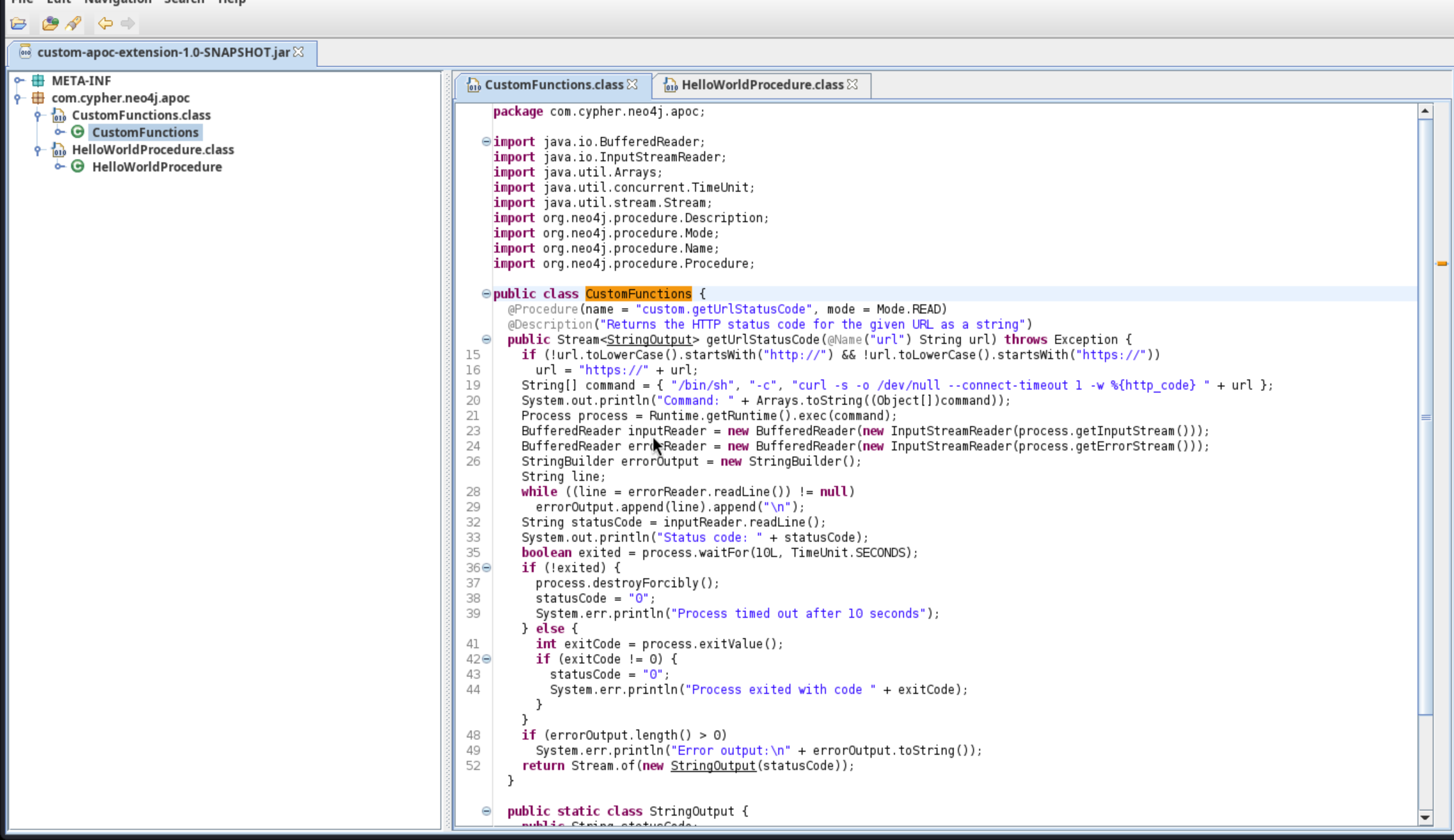Image resolution: width=1454 pixels, height=840 pixels.
Task: Close the CustomFunctions.class editor tab
Action: tap(632, 85)
